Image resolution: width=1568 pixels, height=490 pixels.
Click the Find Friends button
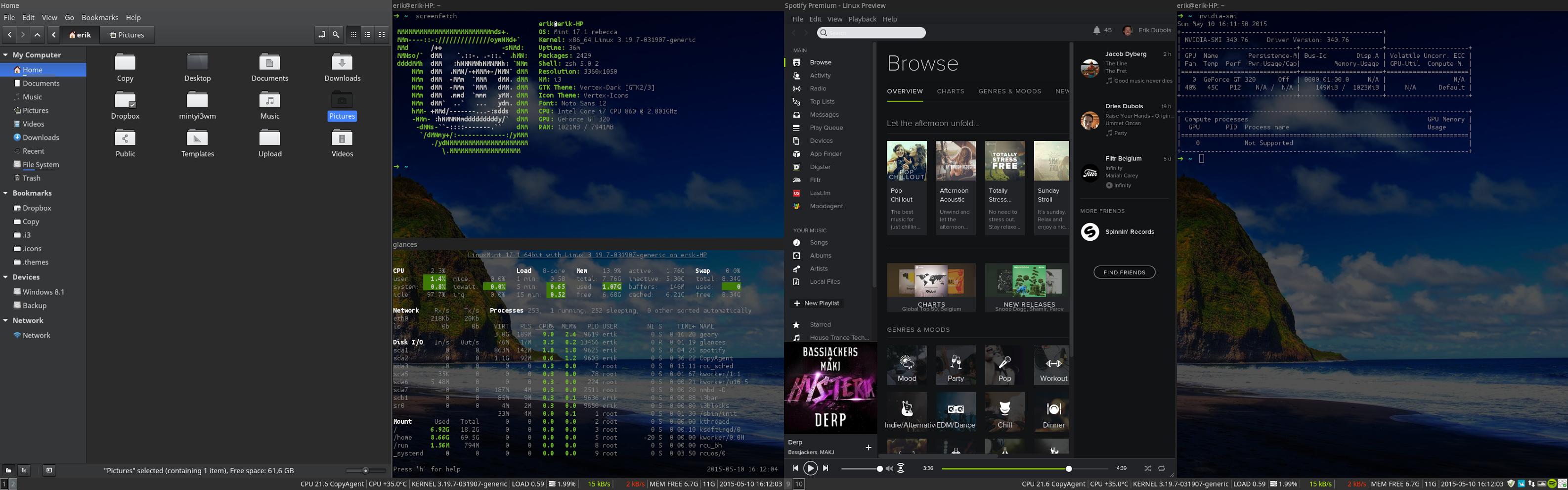[x=1124, y=272]
